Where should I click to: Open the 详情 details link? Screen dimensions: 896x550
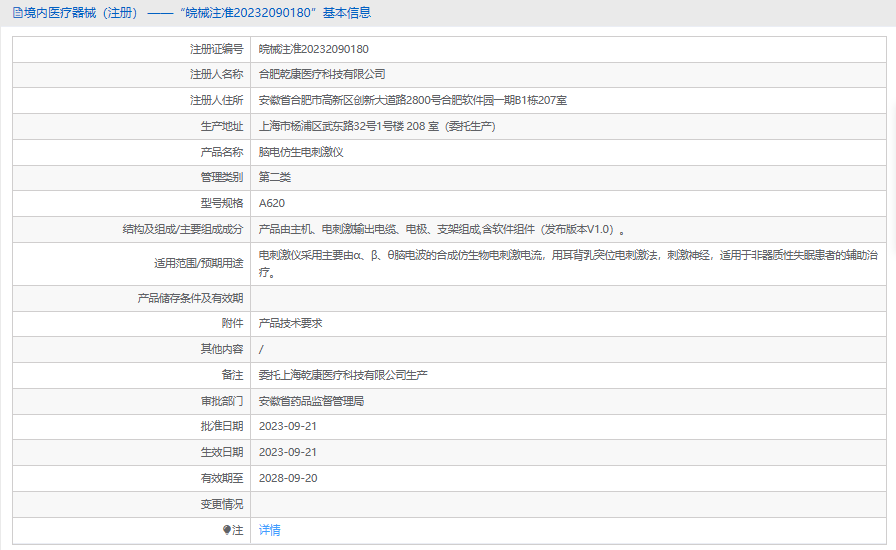coord(270,530)
